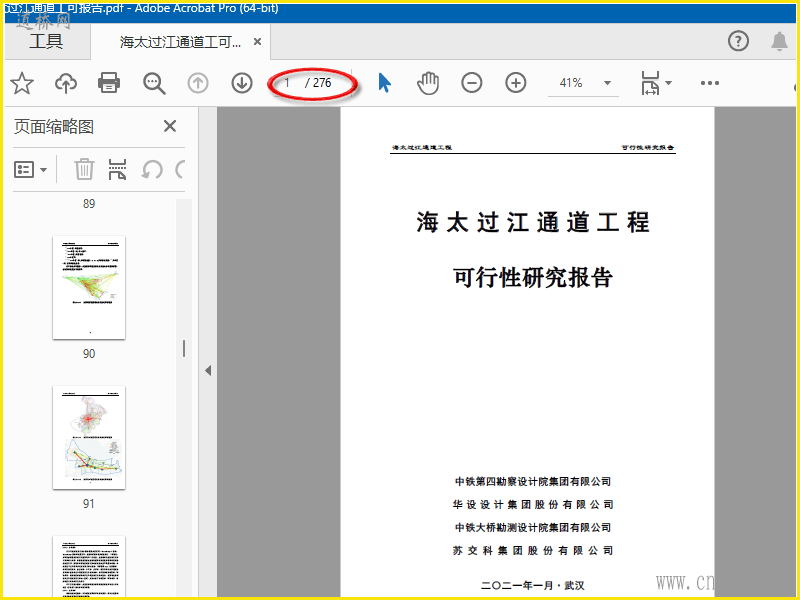
Task: Activate the hand pan tool
Action: pyautogui.click(x=428, y=83)
